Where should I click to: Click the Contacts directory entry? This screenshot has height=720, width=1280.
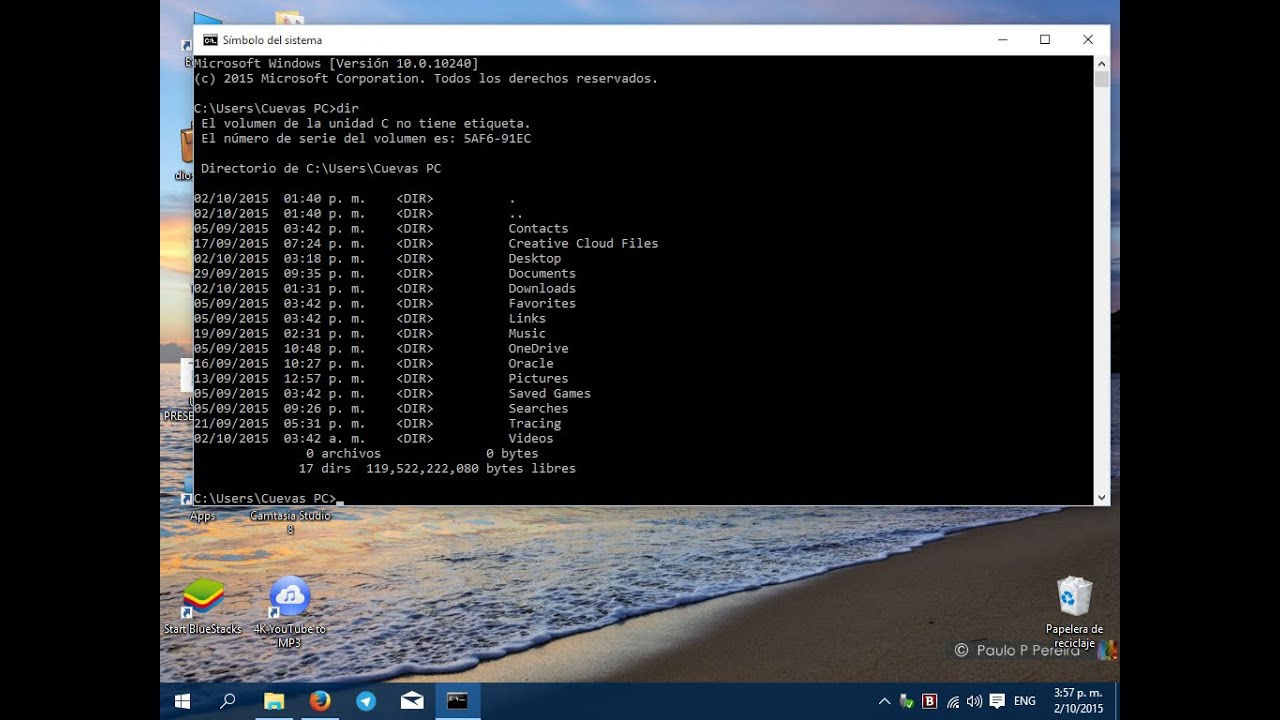coord(538,229)
